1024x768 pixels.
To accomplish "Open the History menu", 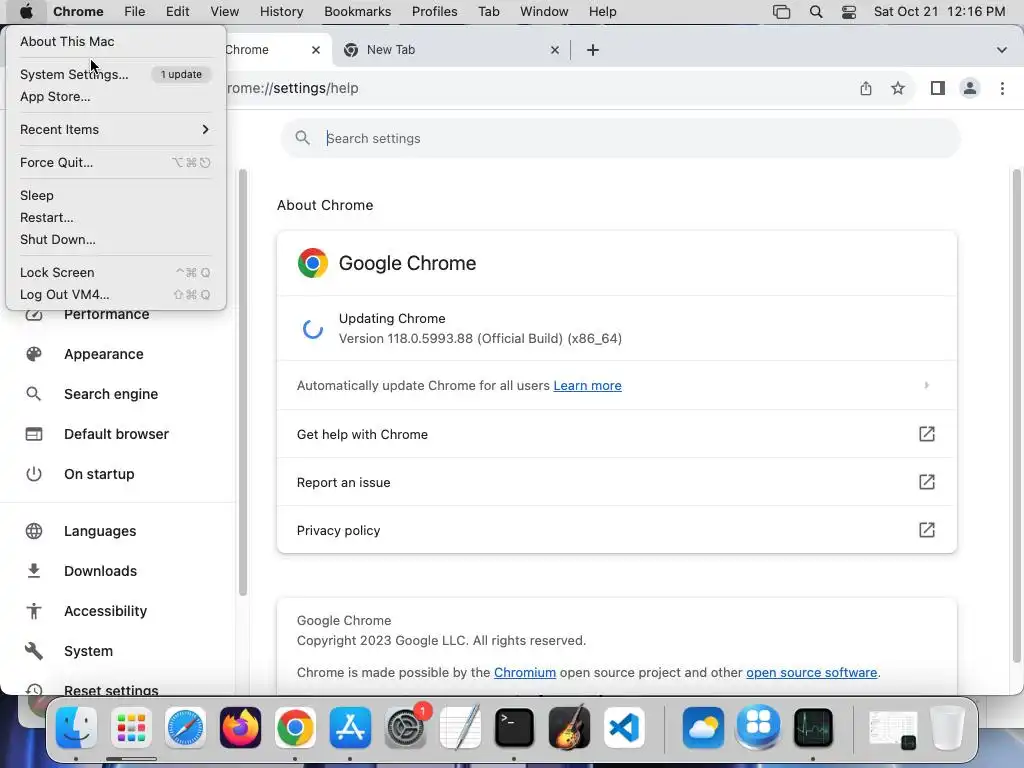I will [x=281, y=11].
